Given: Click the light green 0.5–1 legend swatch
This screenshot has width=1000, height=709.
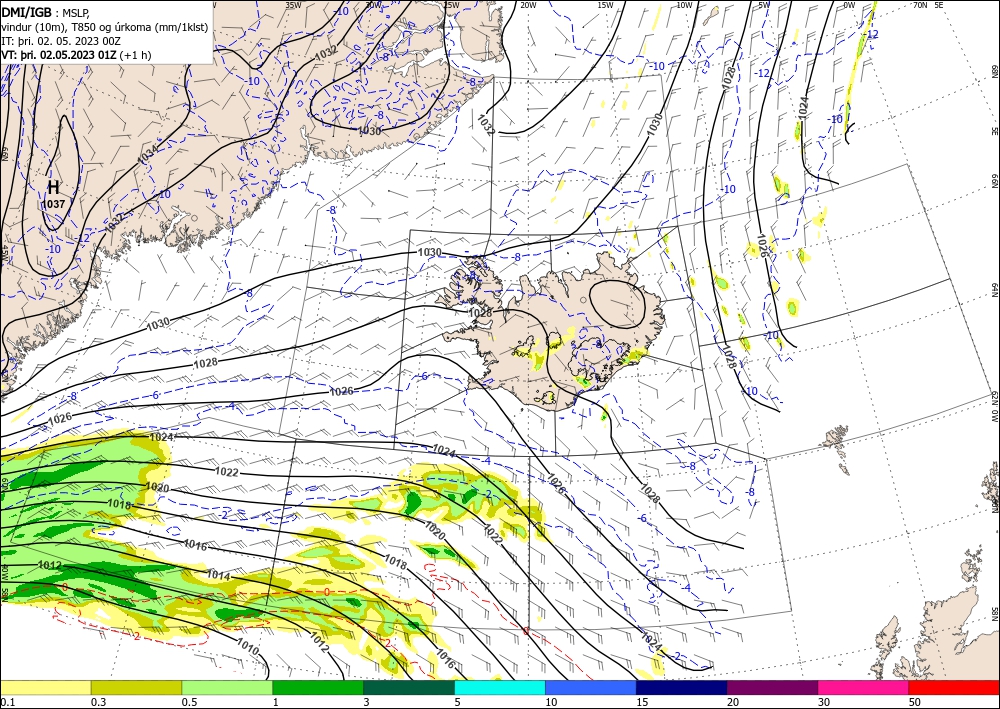Looking at the screenshot, I should point(227,687).
